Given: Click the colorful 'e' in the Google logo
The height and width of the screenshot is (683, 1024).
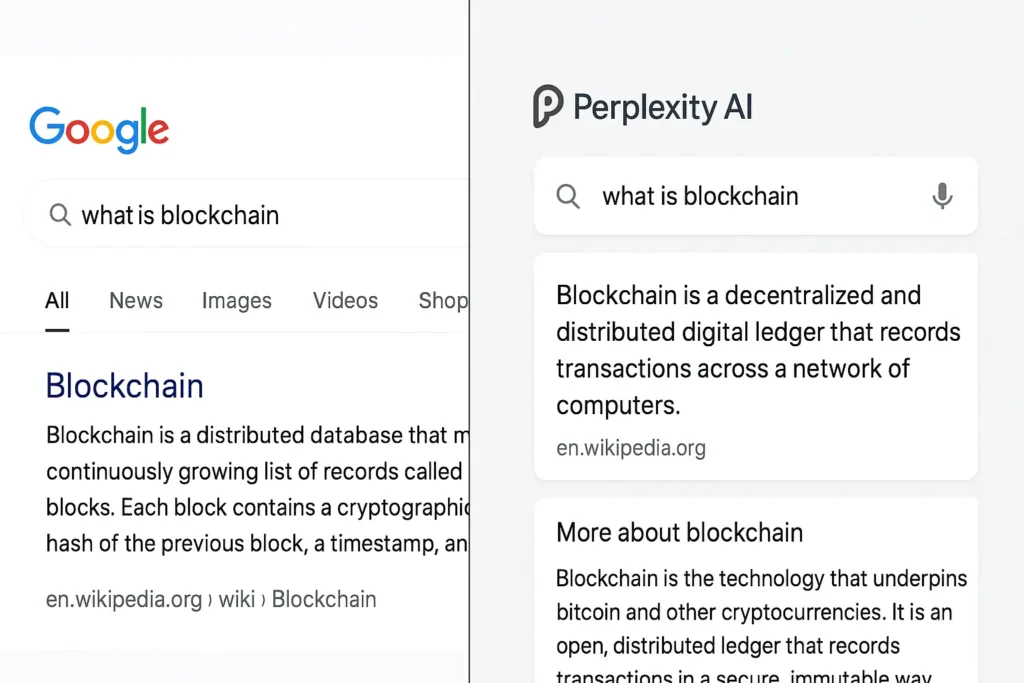Looking at the screenshot, I should [158, 132].
